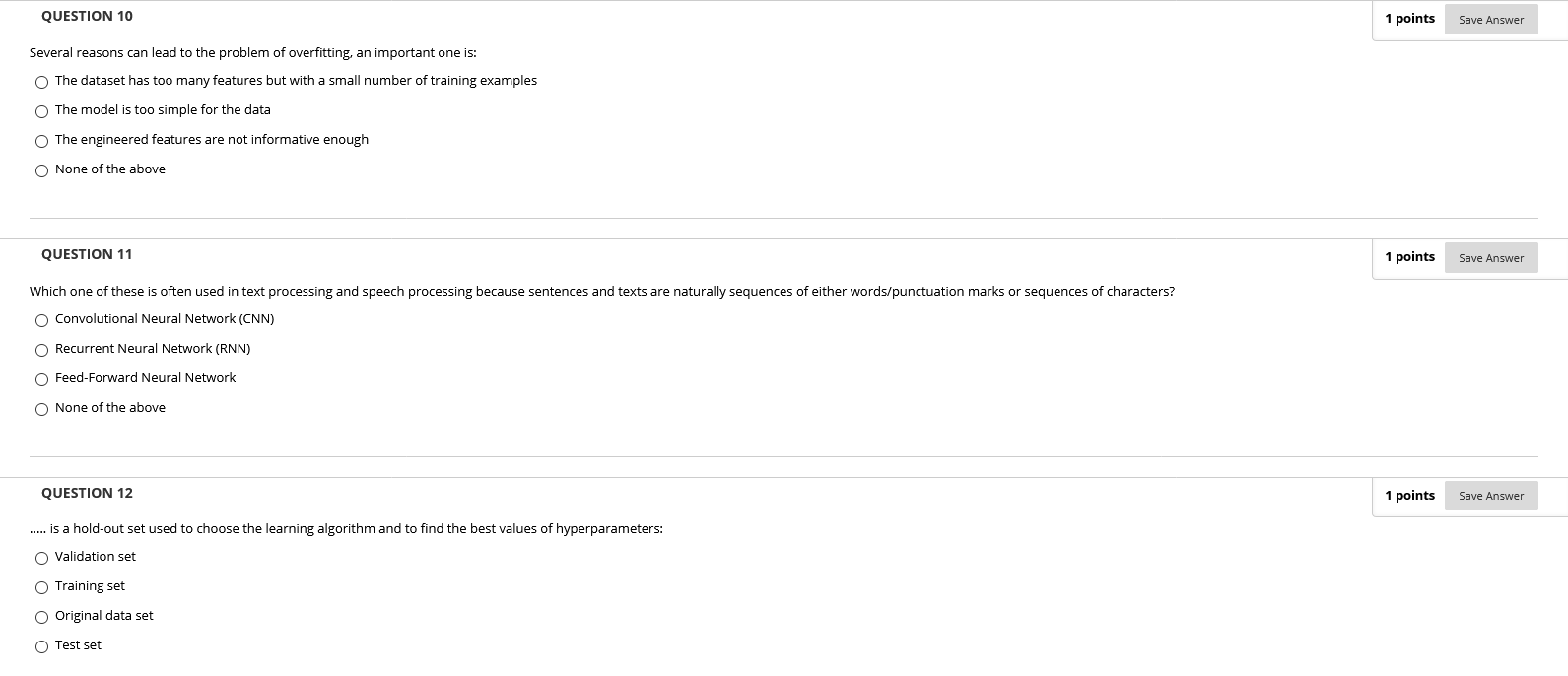Select Original data set option
The width and height of the screenshot is (1568, 676).
(x=41, y=617)
